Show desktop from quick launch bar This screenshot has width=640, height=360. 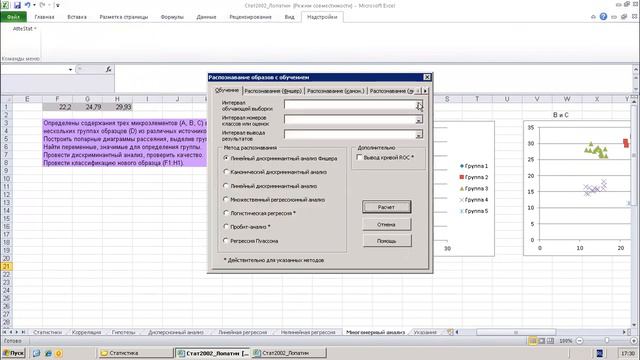(36, 353)
